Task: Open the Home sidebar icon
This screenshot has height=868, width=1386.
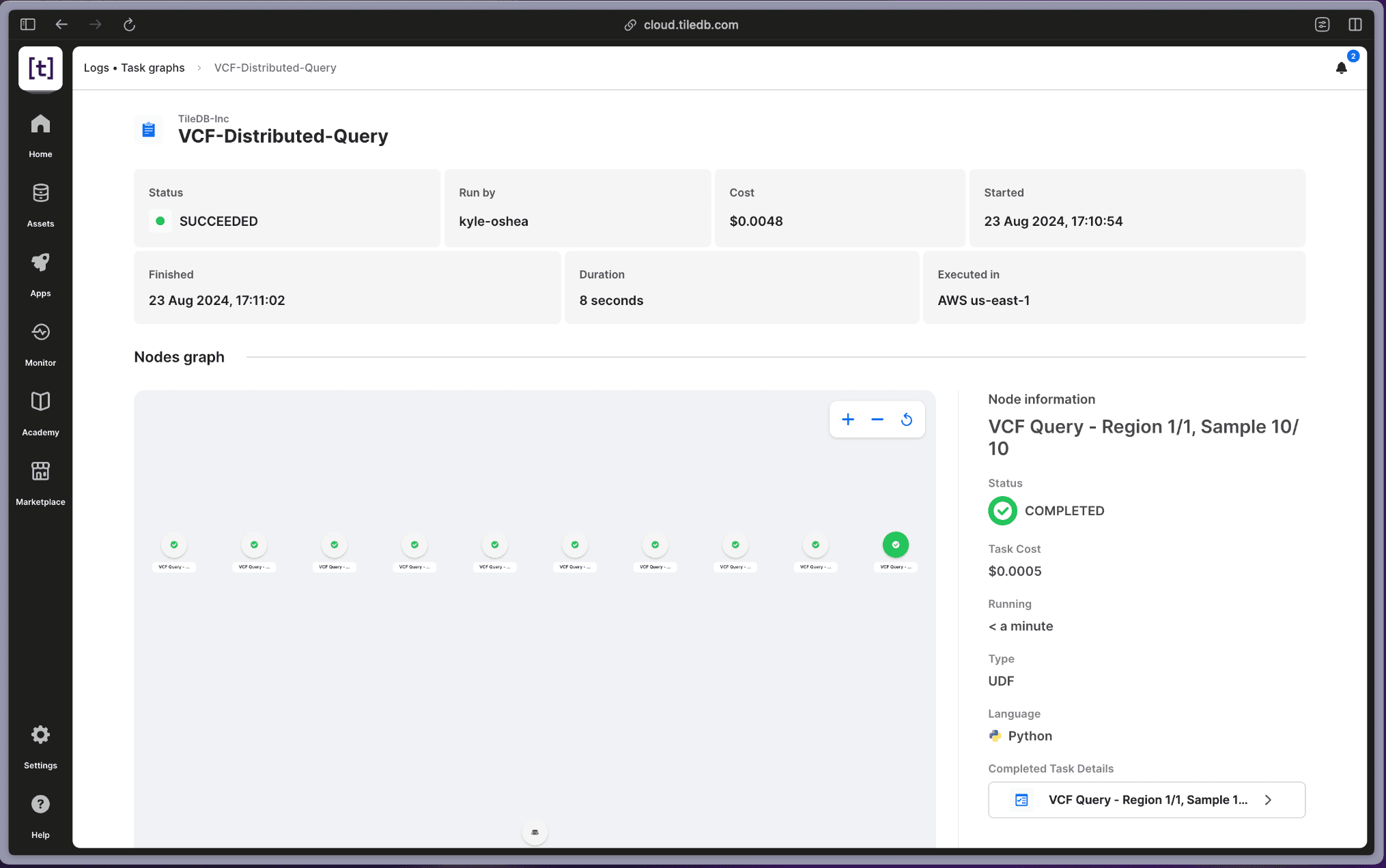Action: (x=40, y=125)
